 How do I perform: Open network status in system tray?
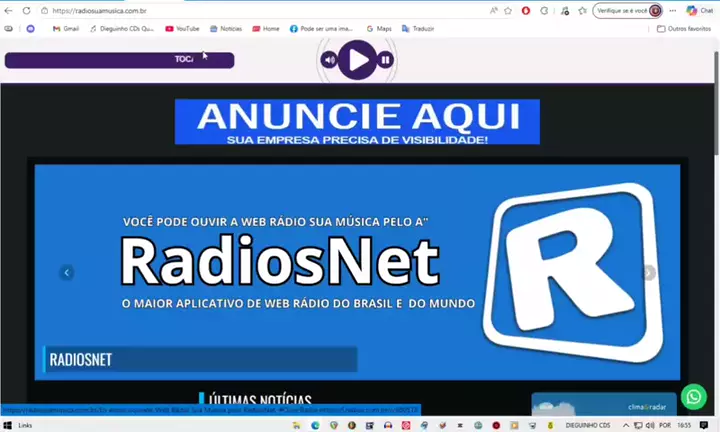click(638, 425)
